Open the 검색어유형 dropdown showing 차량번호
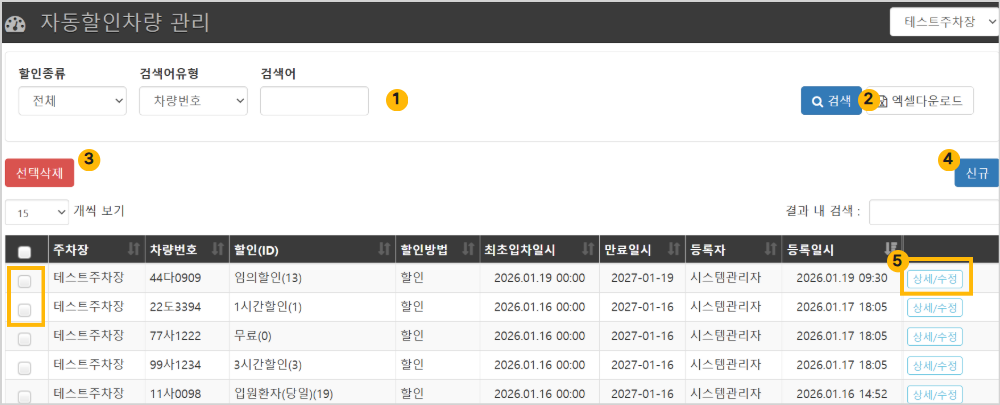This screenshot has width=1000, height=405. [193, 101]
